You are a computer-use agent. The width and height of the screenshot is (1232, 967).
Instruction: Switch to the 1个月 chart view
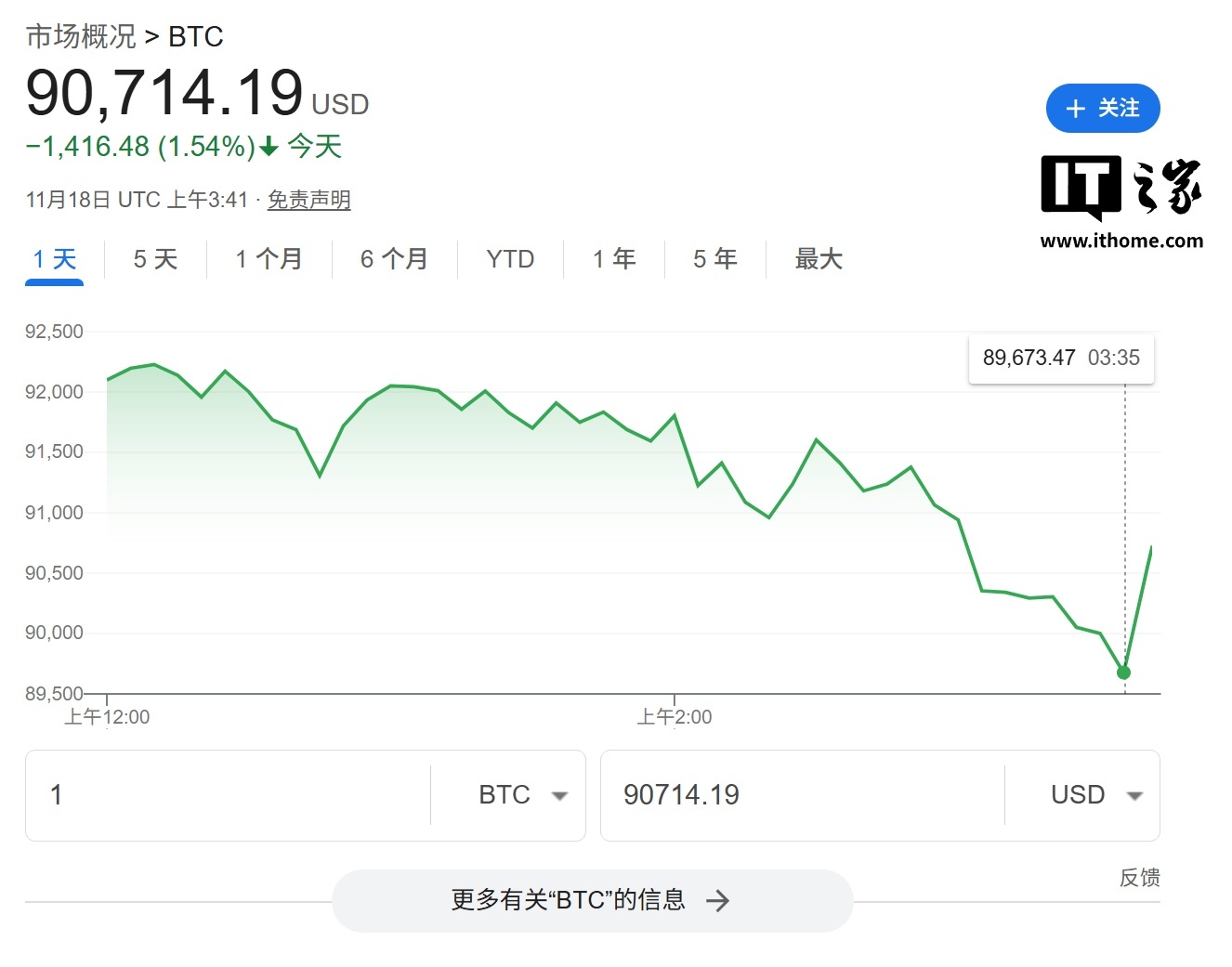(x=269, y=259)
